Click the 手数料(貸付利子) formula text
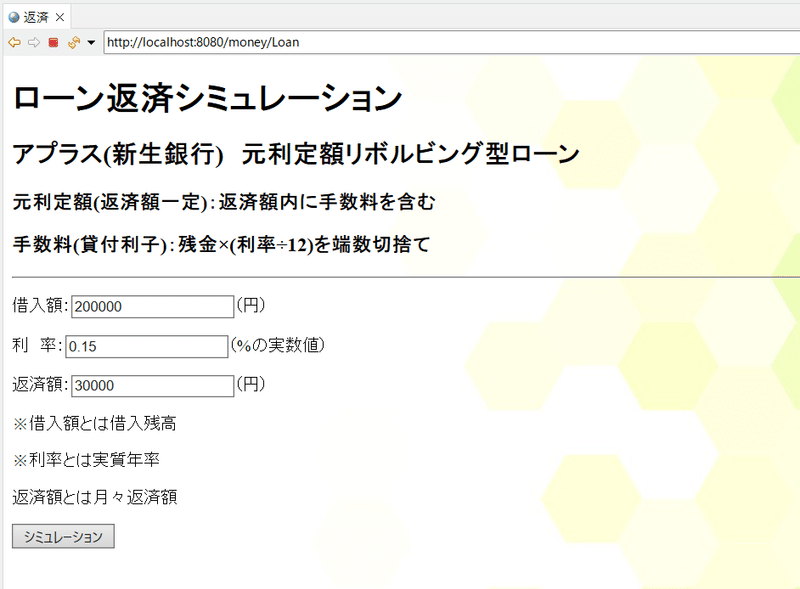Screen dimensions: 800x589 click(x=221, y=245)
